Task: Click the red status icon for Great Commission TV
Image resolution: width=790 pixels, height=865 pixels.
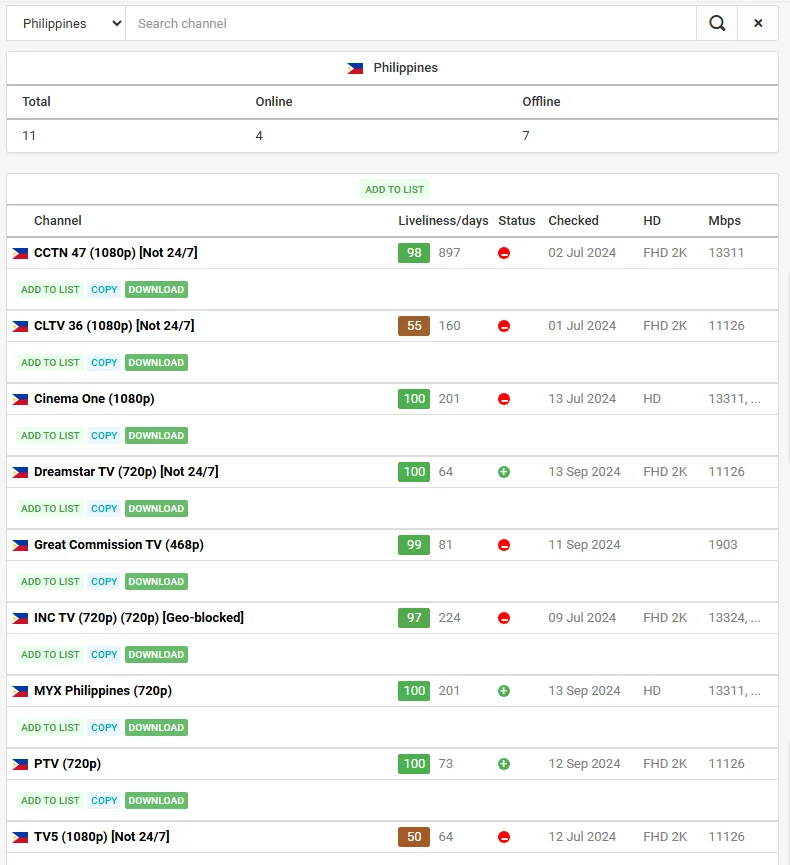Action: click(504, 545)
